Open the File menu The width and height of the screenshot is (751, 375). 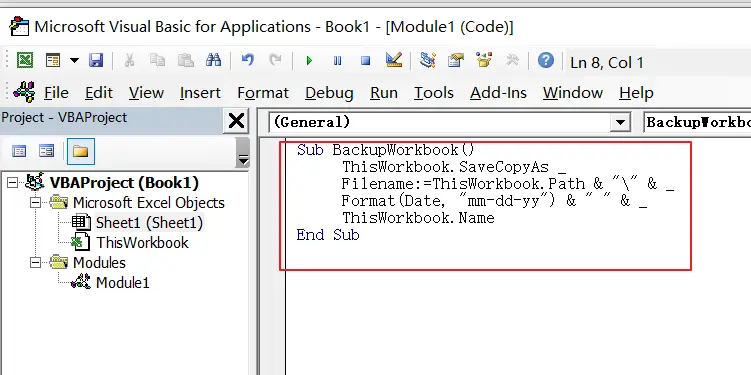56,92
